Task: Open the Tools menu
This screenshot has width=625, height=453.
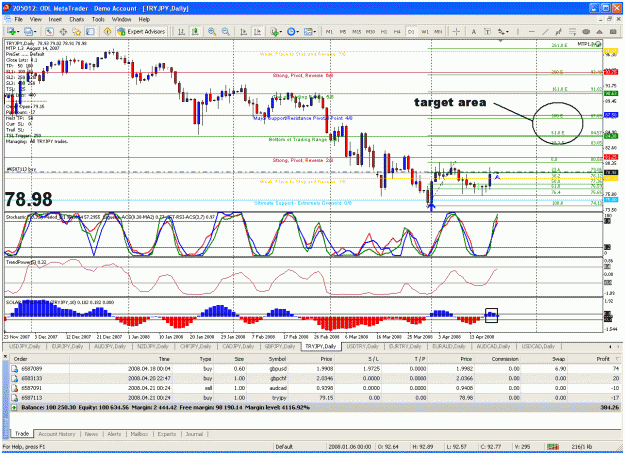Action: (x=98, y=19)
